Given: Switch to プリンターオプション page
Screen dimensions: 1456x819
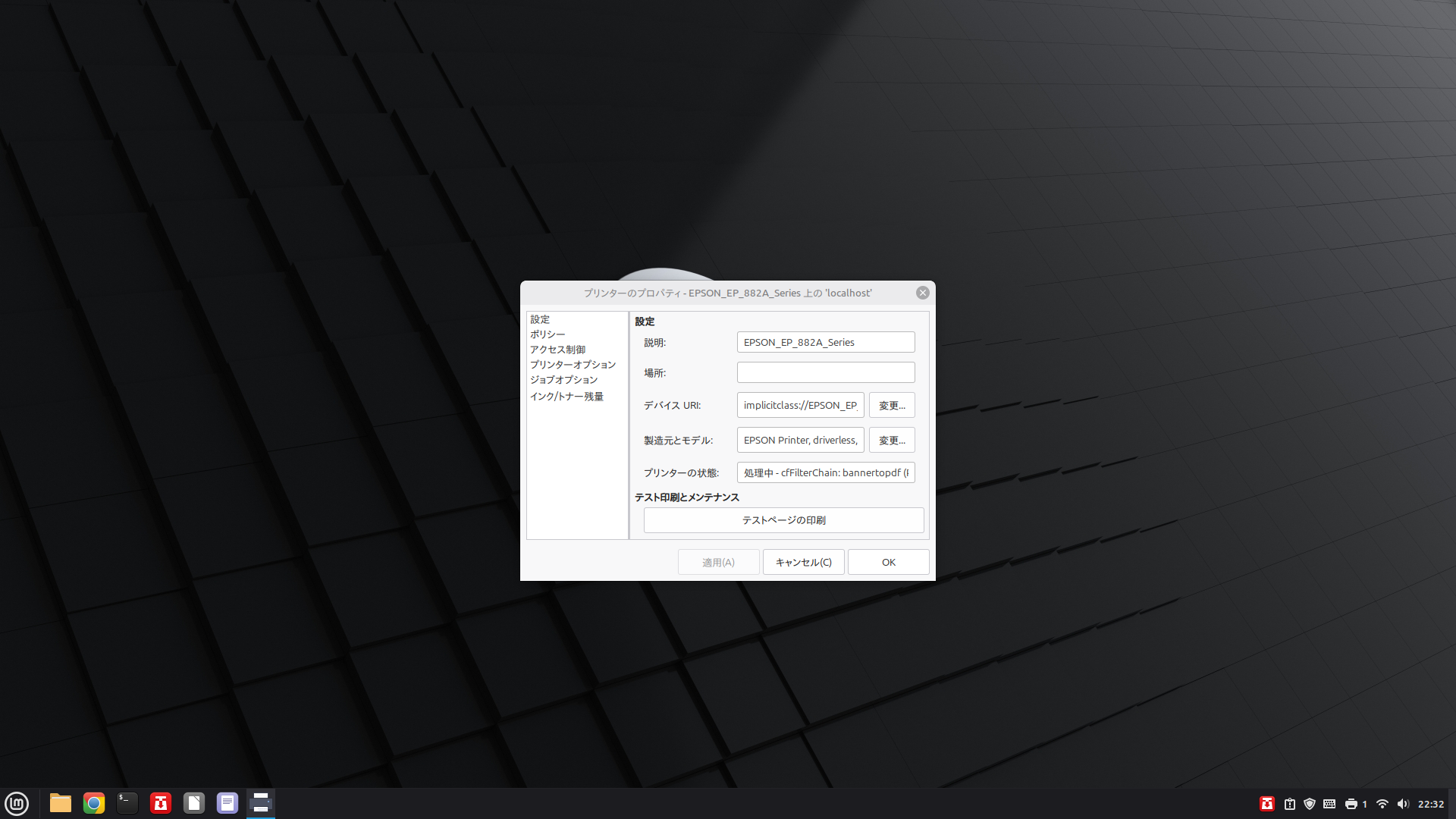Looking at the screenshot, I should (x=573, y=365).
